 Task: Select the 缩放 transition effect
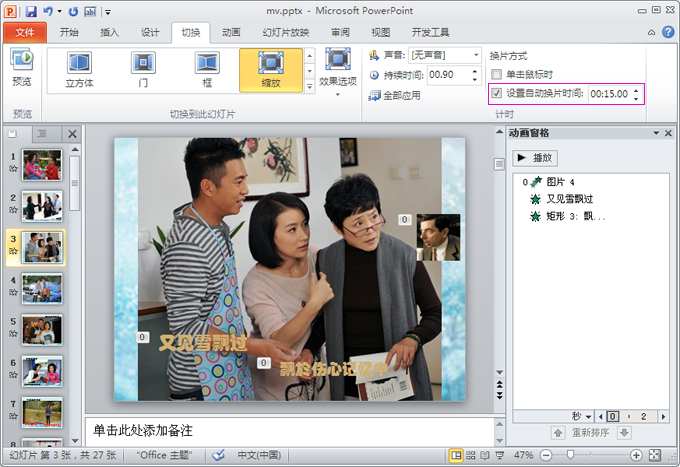coord(271,70)
